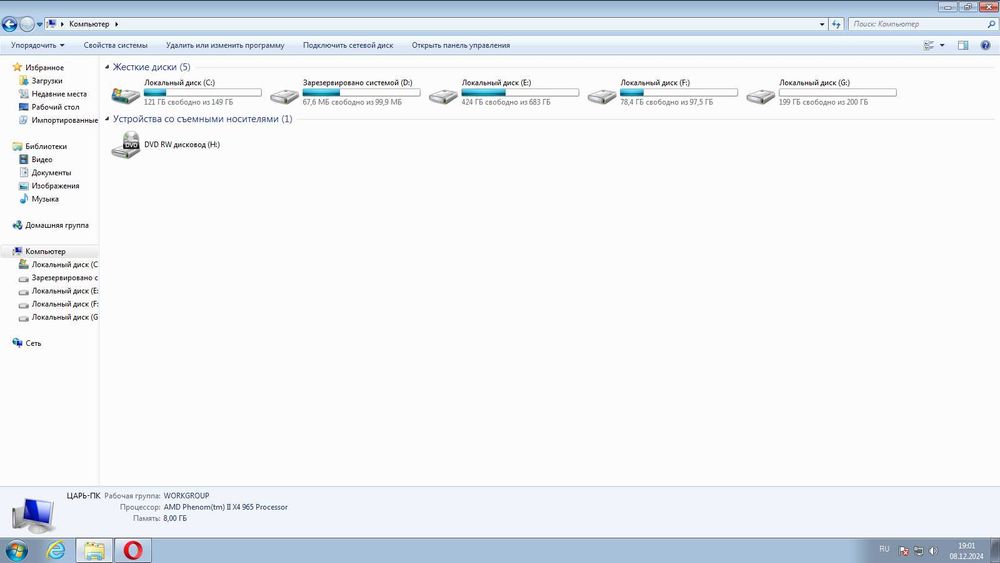Change the view with the view icon
Viewport: 1000px width, 563px height.
[x=929, y=45]
